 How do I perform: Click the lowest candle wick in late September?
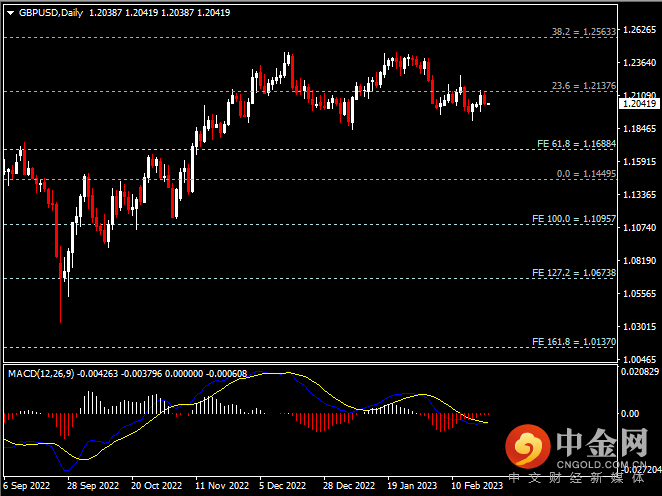60,318
